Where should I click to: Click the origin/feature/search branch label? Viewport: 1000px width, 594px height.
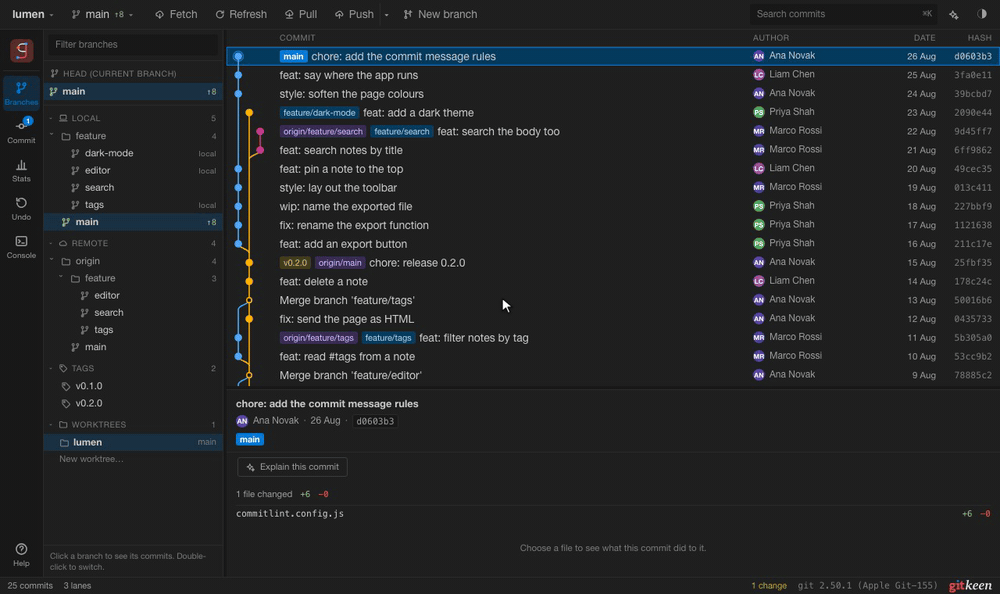[x=323, y=131]
